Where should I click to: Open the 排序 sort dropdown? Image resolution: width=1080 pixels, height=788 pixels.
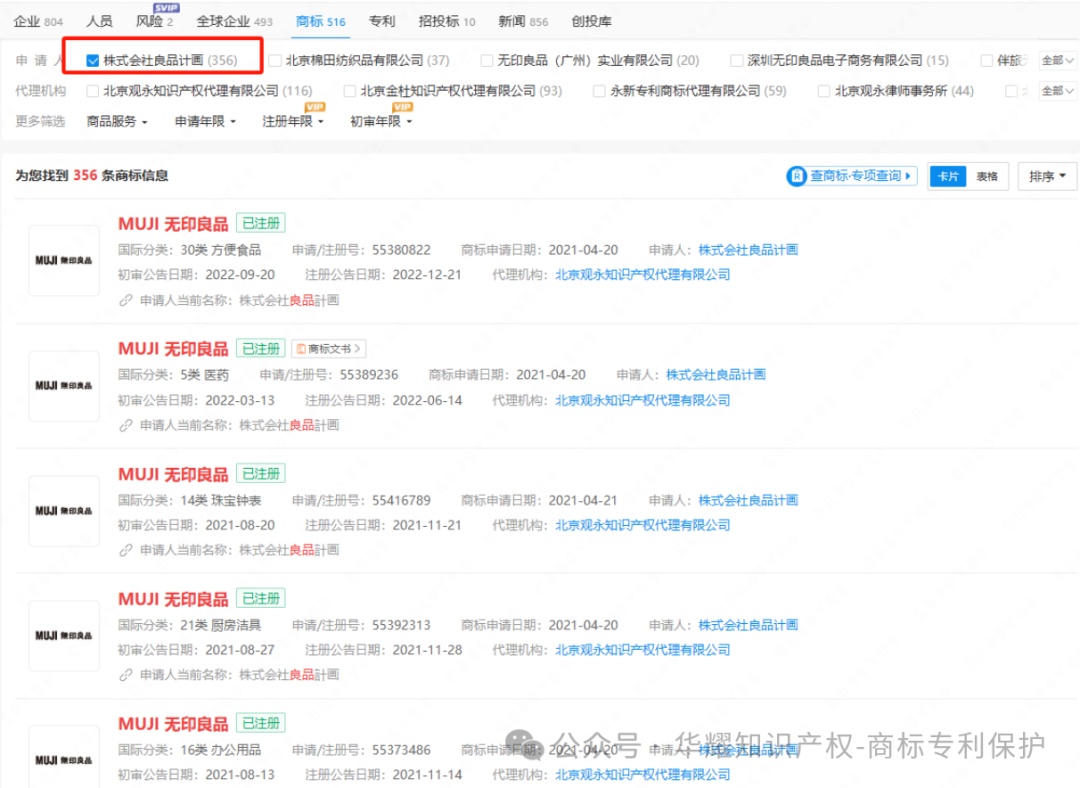[1047, 176]
